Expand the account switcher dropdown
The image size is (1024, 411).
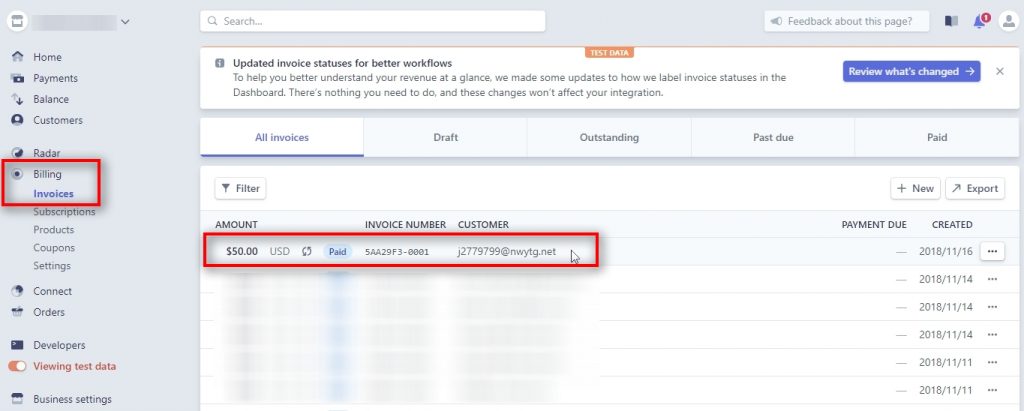[124, 21]
